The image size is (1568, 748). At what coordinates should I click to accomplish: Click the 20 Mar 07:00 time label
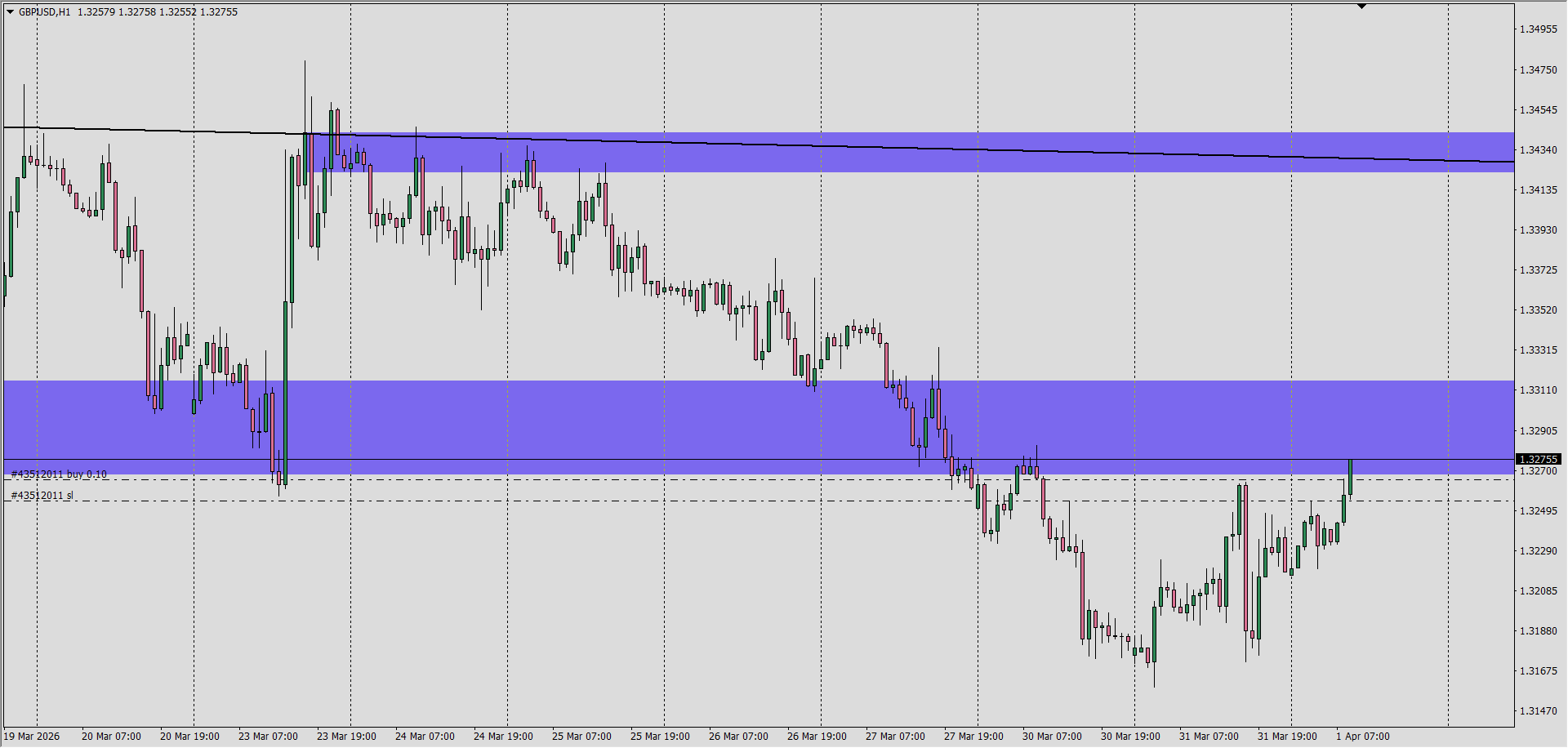[111, 737]
